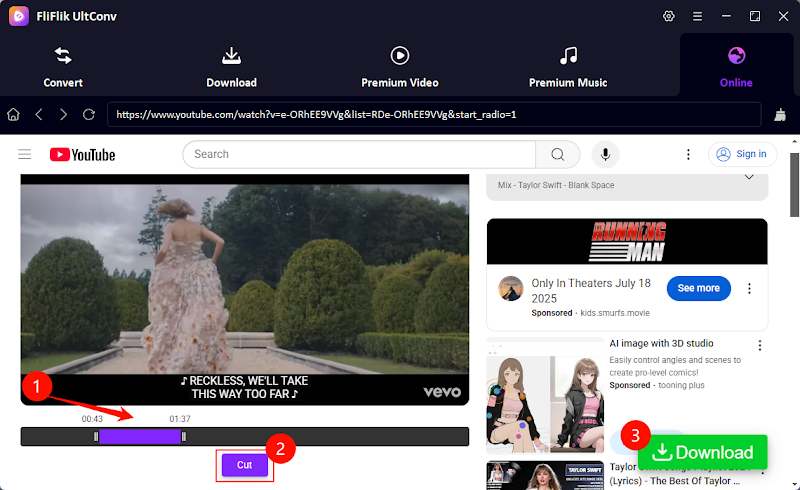Screen dimensions: 800x490
Task: Click the YouTube logo
Action: [x=83, y=154]
